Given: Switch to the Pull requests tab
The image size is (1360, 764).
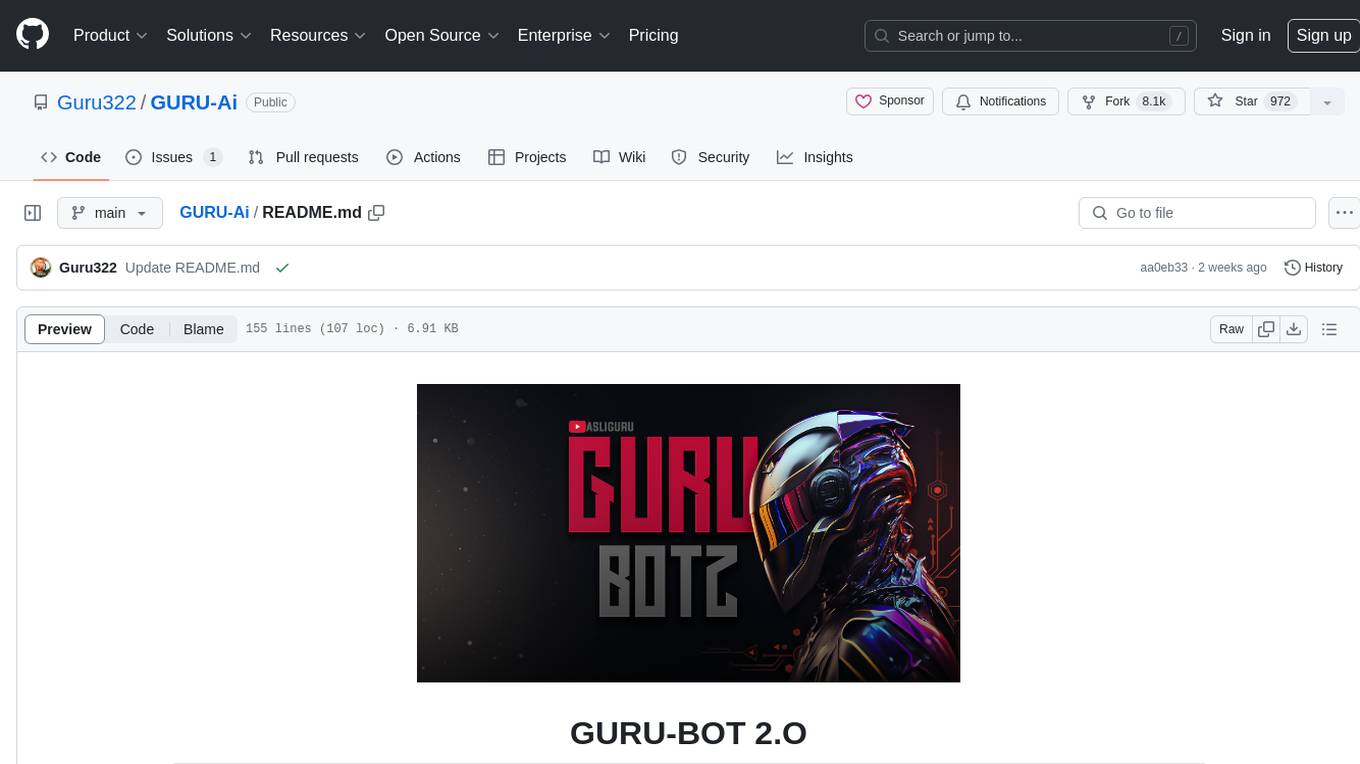Looking at the screenshot, I should (303, 157).
